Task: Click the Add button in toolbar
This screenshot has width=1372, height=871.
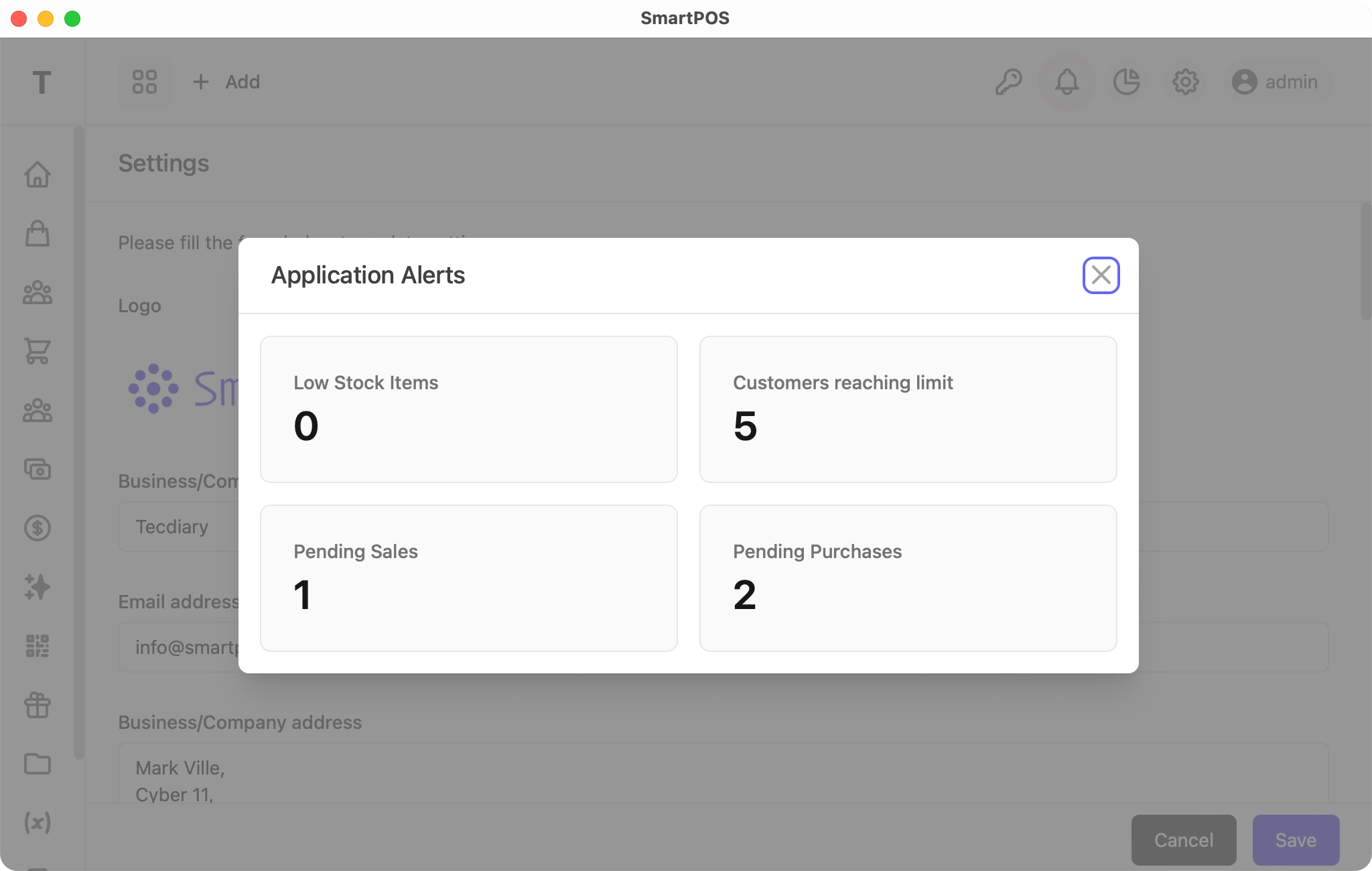Action: pos(226,82)
